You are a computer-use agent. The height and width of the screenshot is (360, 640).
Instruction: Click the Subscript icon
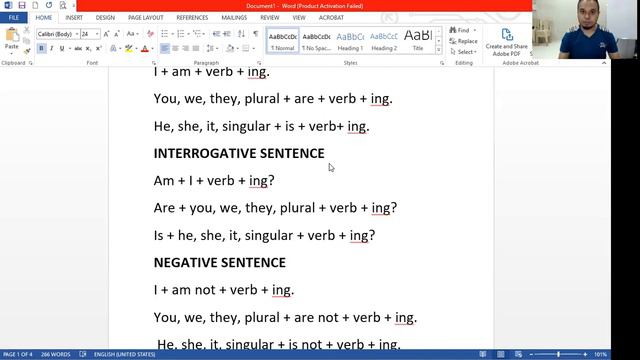88,49
